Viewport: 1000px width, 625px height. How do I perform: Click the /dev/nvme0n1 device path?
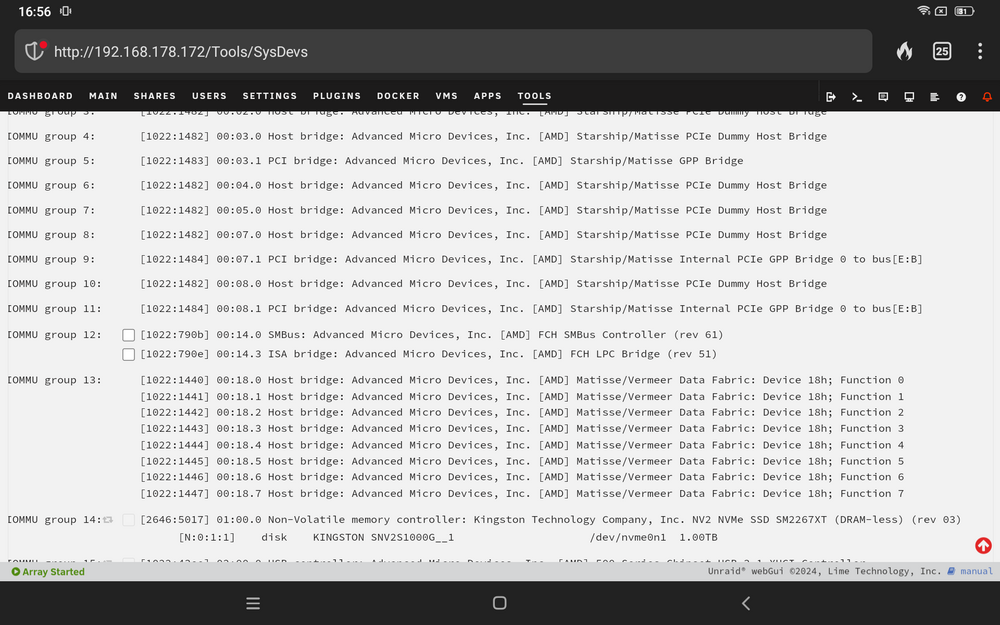click(x=628, y=537)
